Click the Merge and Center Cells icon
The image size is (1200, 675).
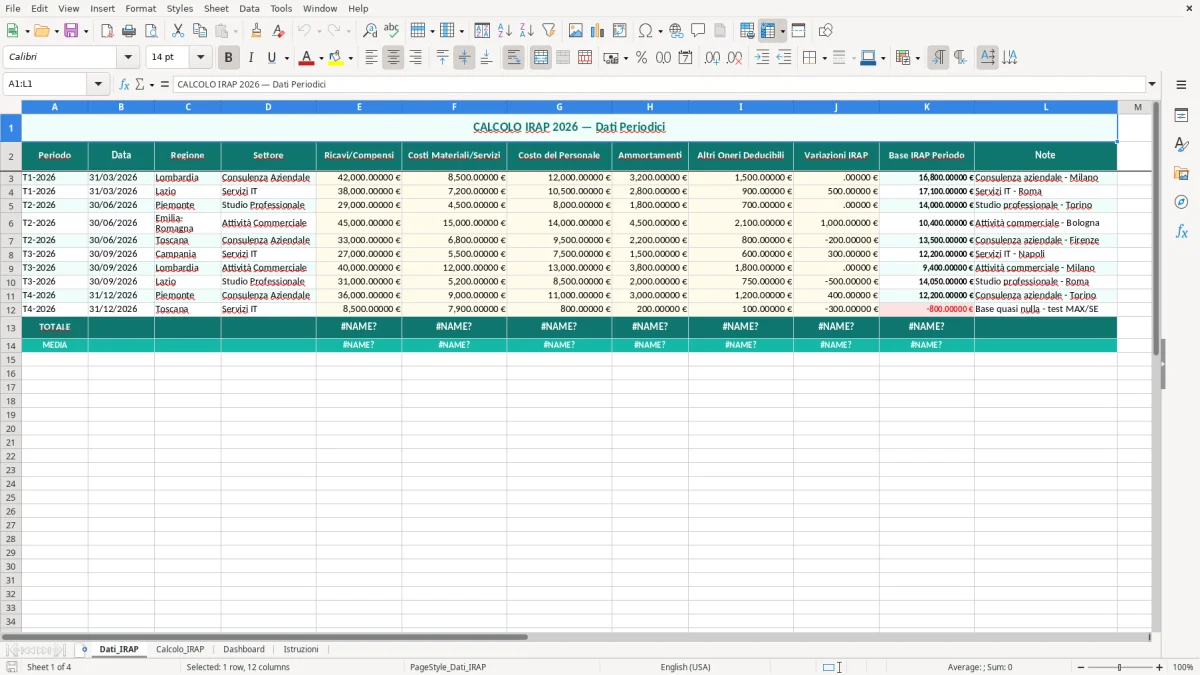point(541,58)
